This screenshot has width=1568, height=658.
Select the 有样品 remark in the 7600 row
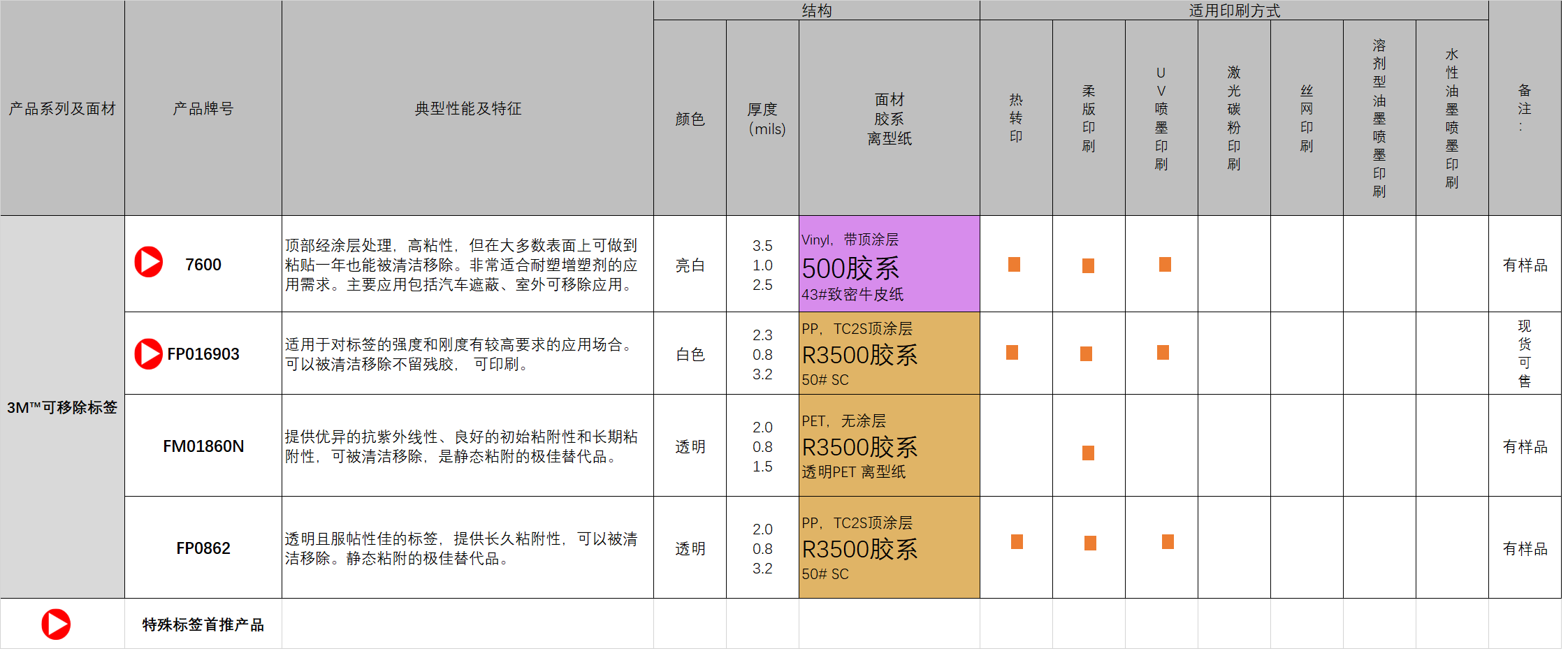tap(1525, 264)
